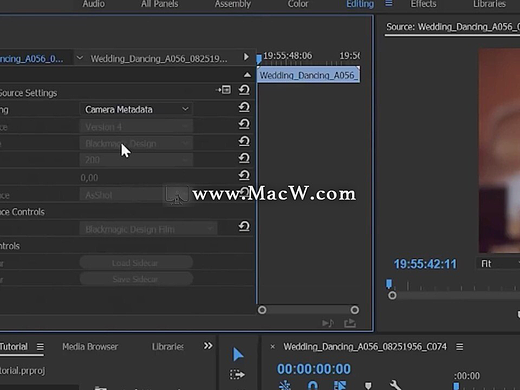Click the play audio loop icon

328,323
